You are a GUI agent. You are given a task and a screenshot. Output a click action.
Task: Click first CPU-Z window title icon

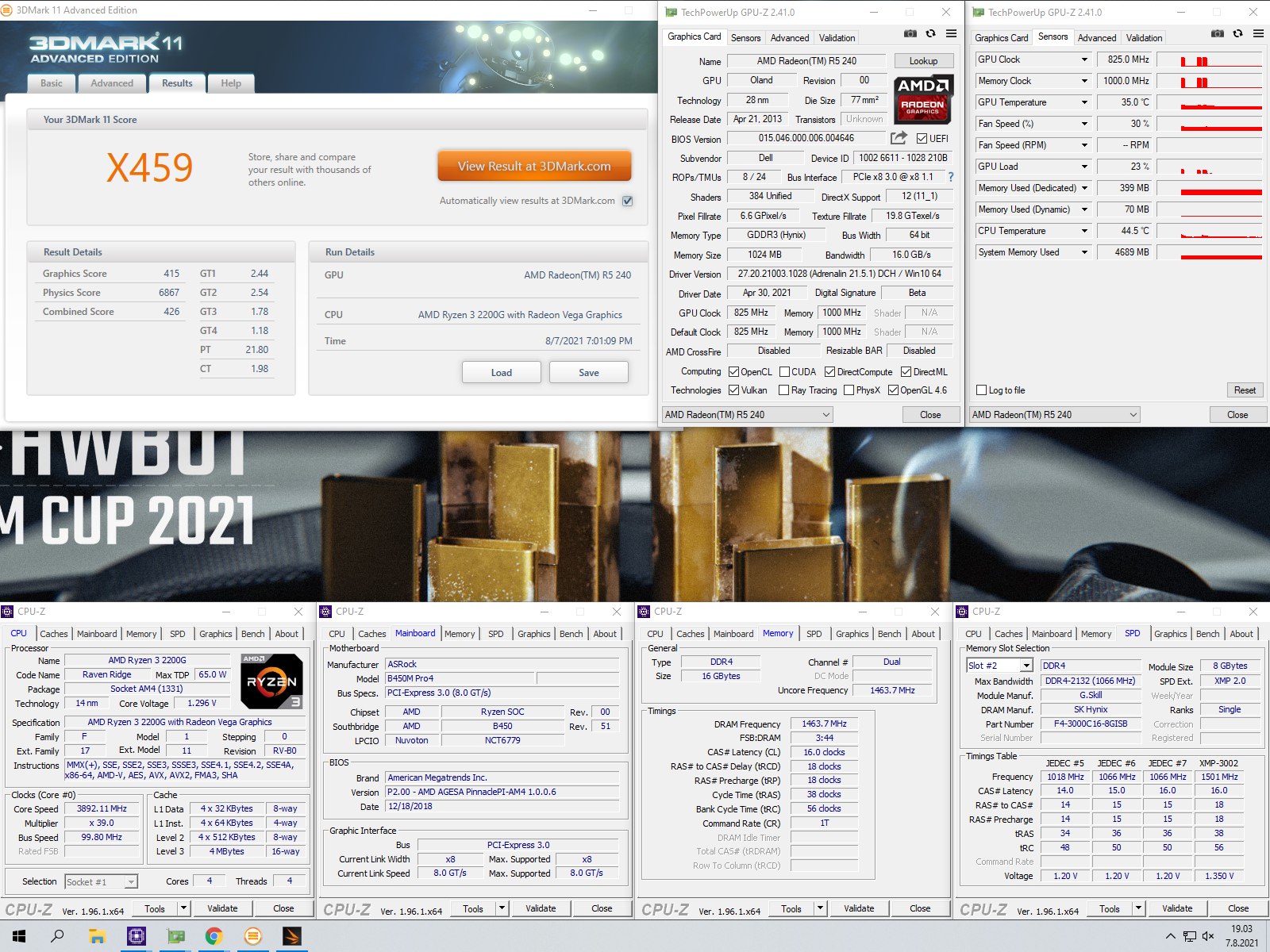coord(7,612)
